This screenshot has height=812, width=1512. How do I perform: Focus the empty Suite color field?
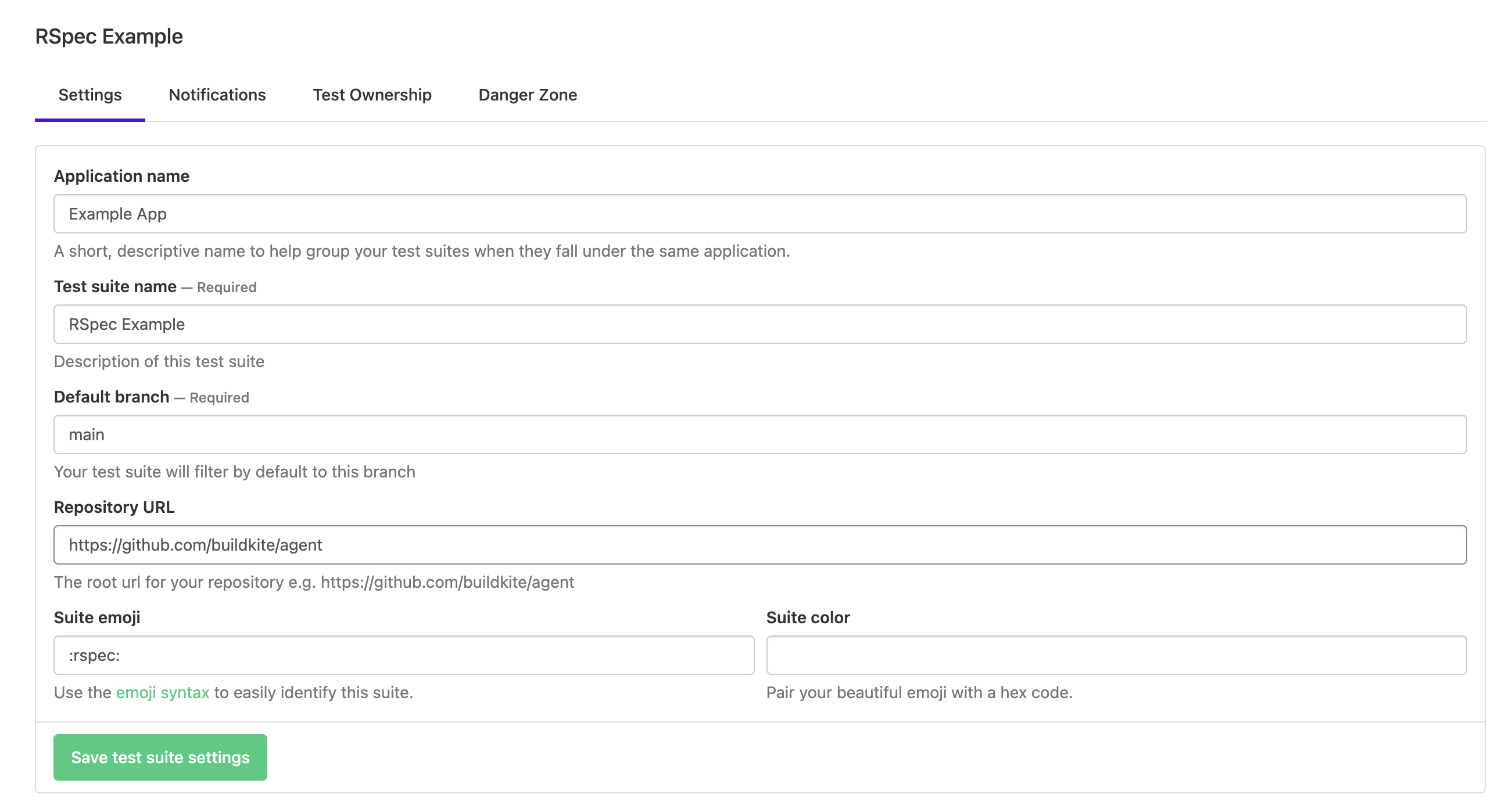click(x=1116, y=655)
